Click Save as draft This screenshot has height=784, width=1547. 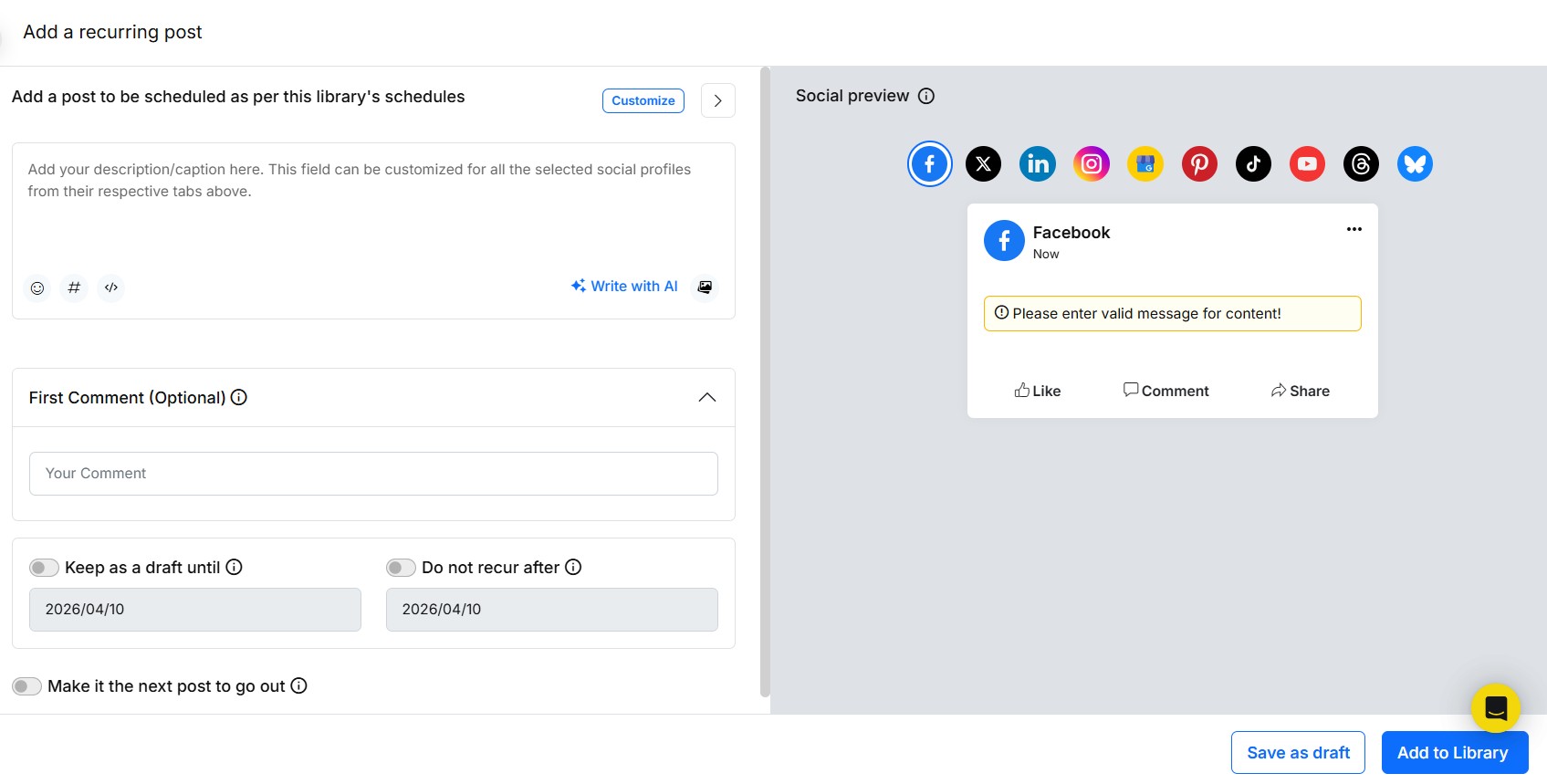[1298, 752]
